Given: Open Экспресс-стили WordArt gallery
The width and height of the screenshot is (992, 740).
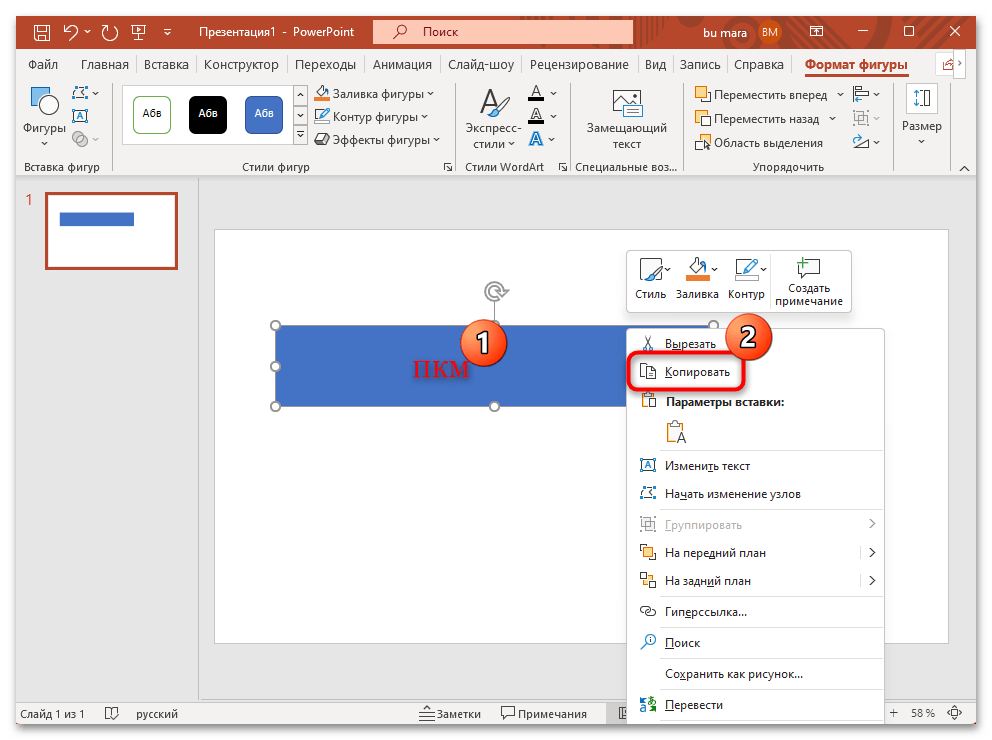Looking at the screenshot, I should 493,119.
